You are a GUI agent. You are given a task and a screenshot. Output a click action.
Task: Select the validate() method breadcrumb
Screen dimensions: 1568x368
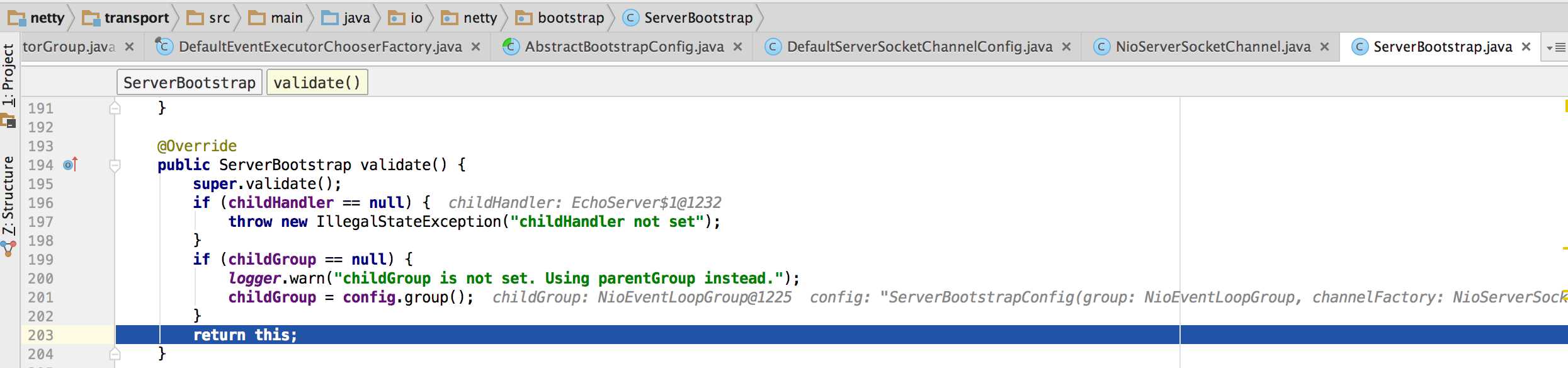(317, 83)
